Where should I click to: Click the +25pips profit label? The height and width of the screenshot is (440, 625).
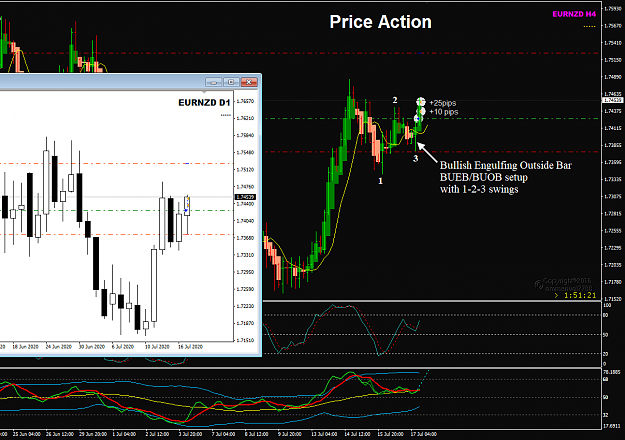442,103
